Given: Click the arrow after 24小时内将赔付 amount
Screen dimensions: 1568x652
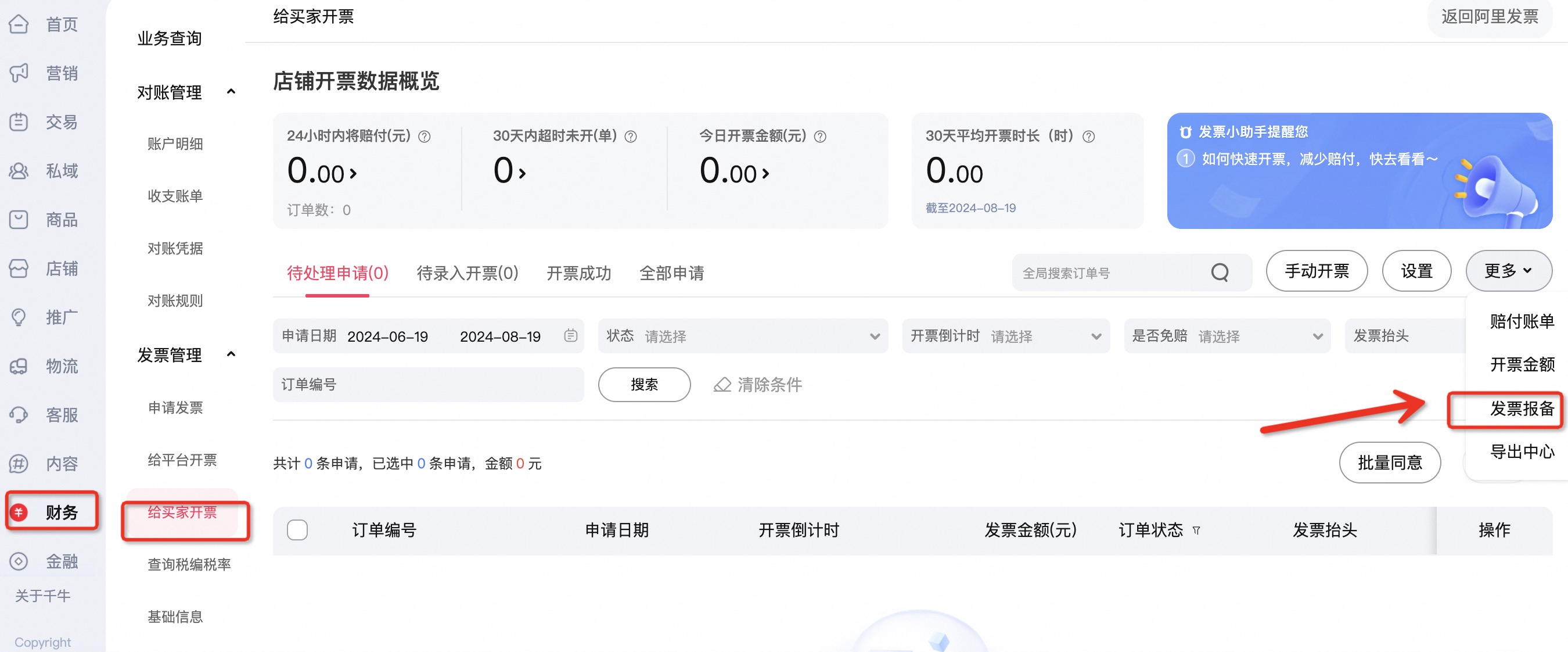Looking at the screenshot, I should click(x=353, y=174).
